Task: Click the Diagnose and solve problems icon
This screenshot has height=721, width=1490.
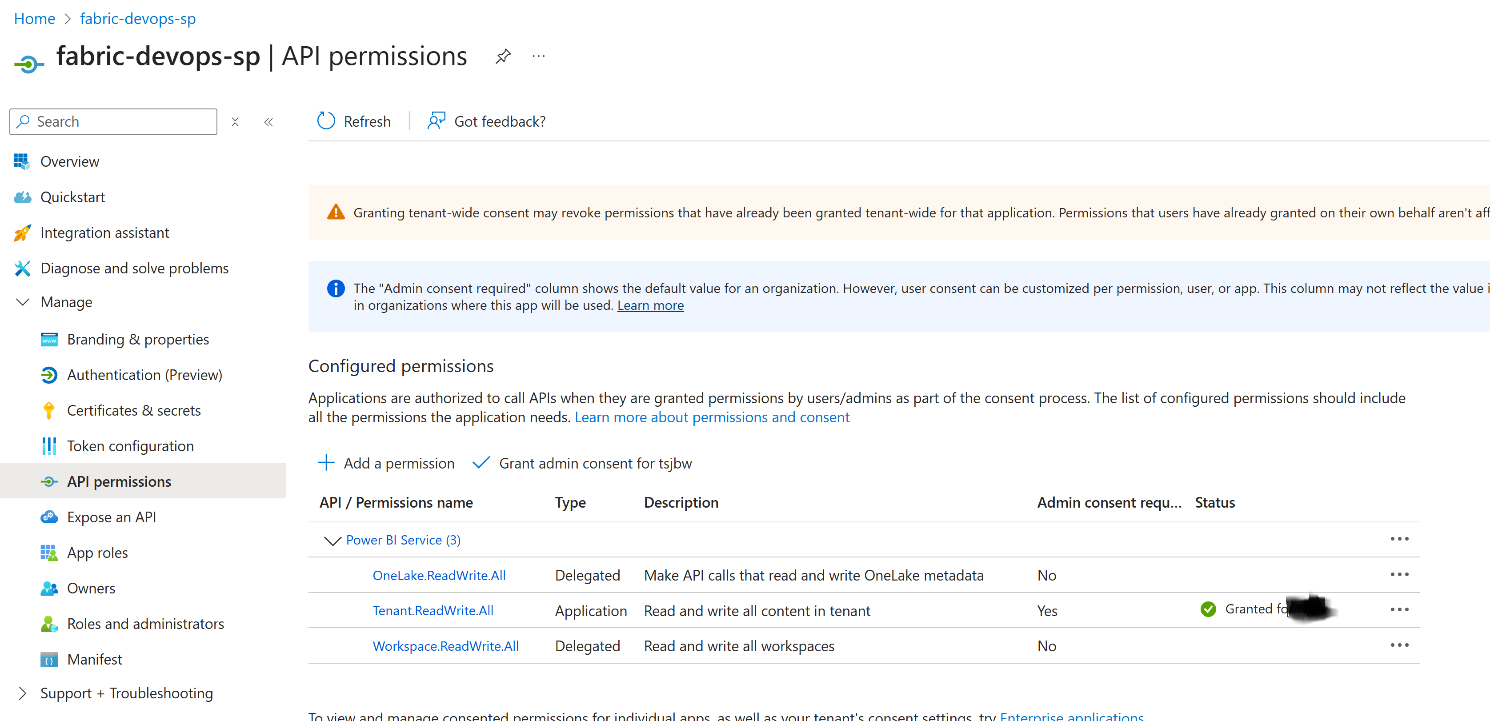Action: point(22,268)
